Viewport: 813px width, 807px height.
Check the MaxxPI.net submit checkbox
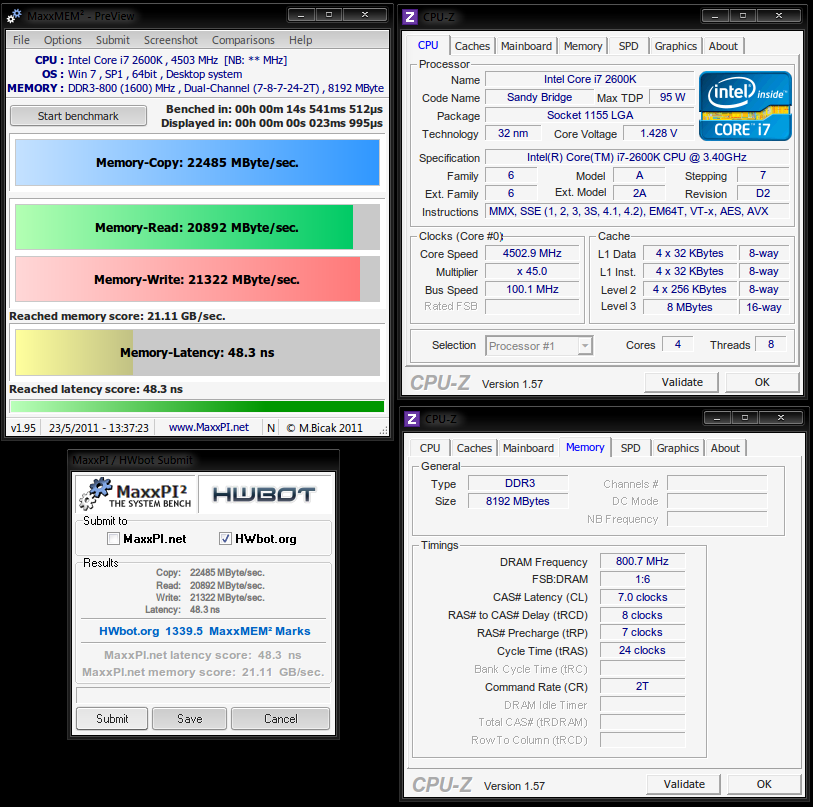pos(113,538)
